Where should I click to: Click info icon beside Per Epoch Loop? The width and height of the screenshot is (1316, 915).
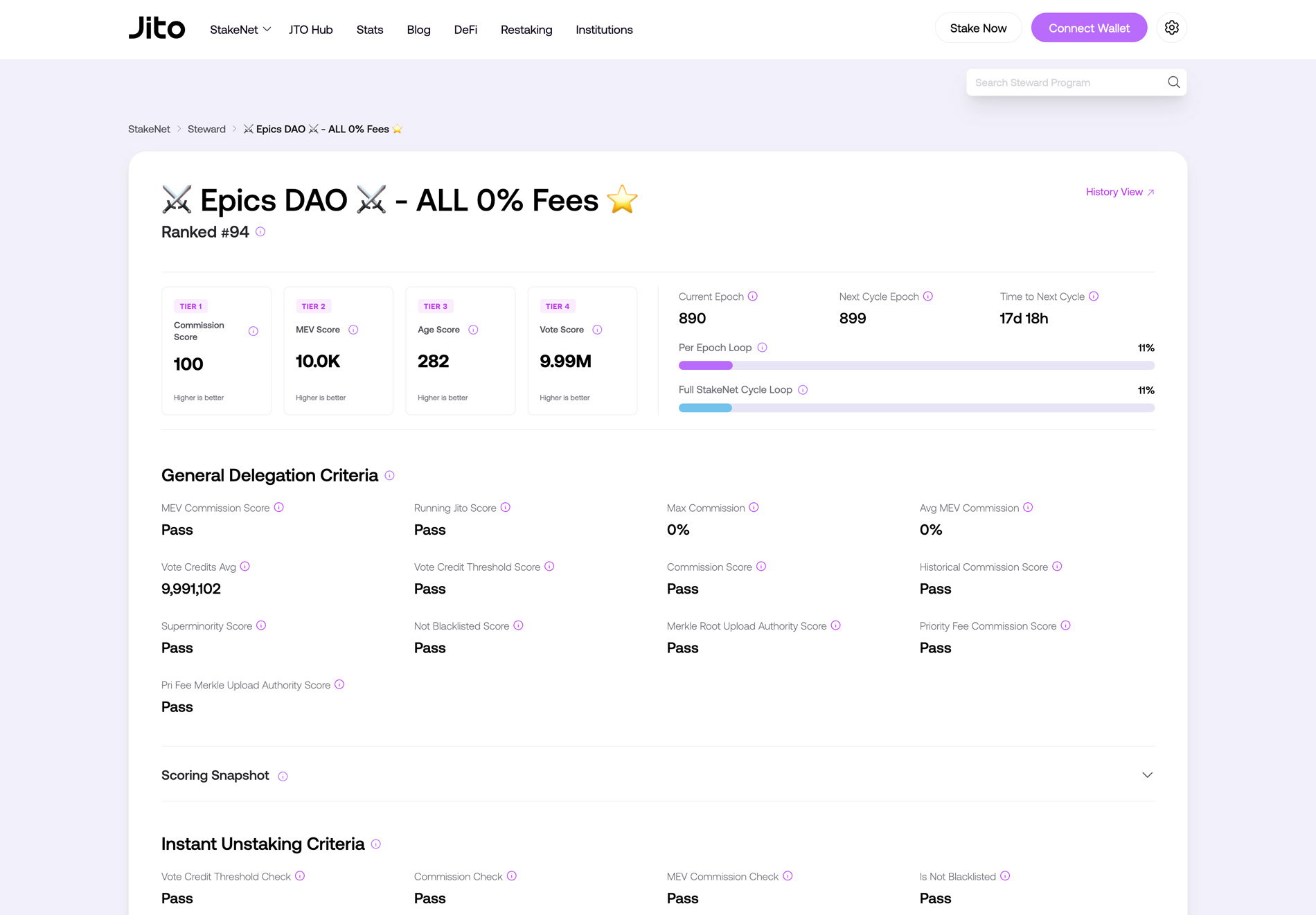click(x=762, y=348)
